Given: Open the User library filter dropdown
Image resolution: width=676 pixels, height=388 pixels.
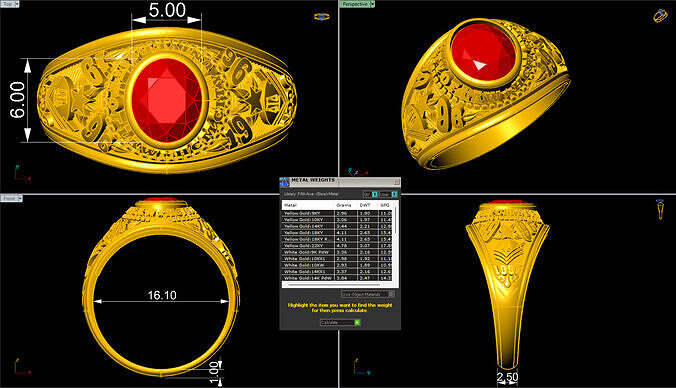Looking at the screenshot, I should pyautogui.click(x=388, y=194).
